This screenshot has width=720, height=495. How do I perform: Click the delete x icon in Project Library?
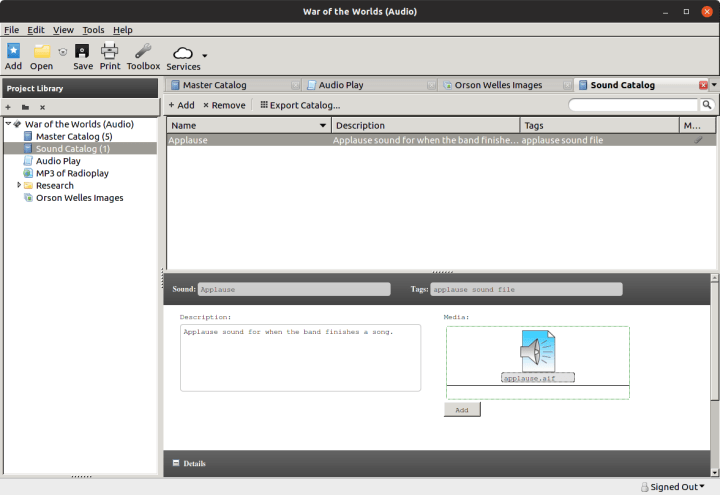pos(42,107)
